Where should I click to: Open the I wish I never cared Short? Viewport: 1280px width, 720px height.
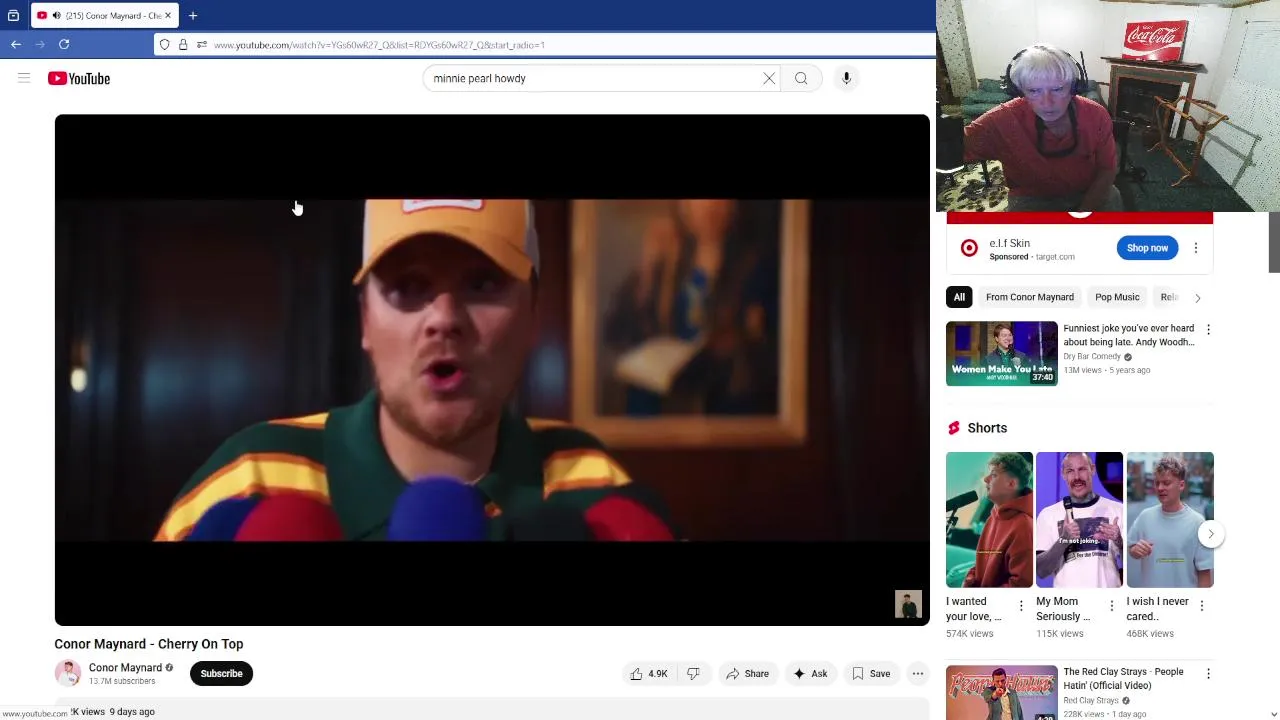pos(1170,520)
